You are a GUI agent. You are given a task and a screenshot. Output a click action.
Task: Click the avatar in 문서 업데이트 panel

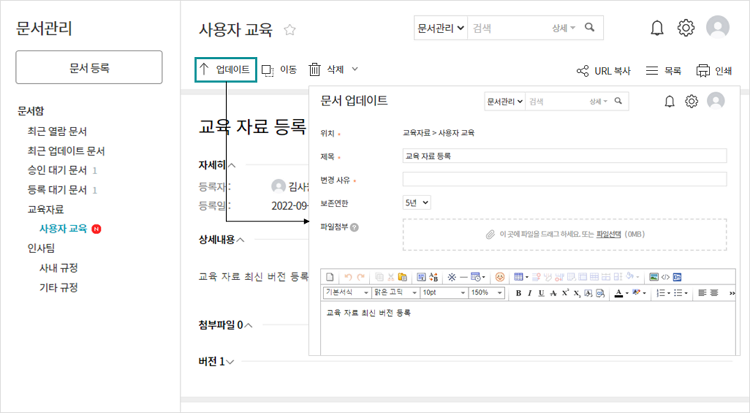click(716, 100)
